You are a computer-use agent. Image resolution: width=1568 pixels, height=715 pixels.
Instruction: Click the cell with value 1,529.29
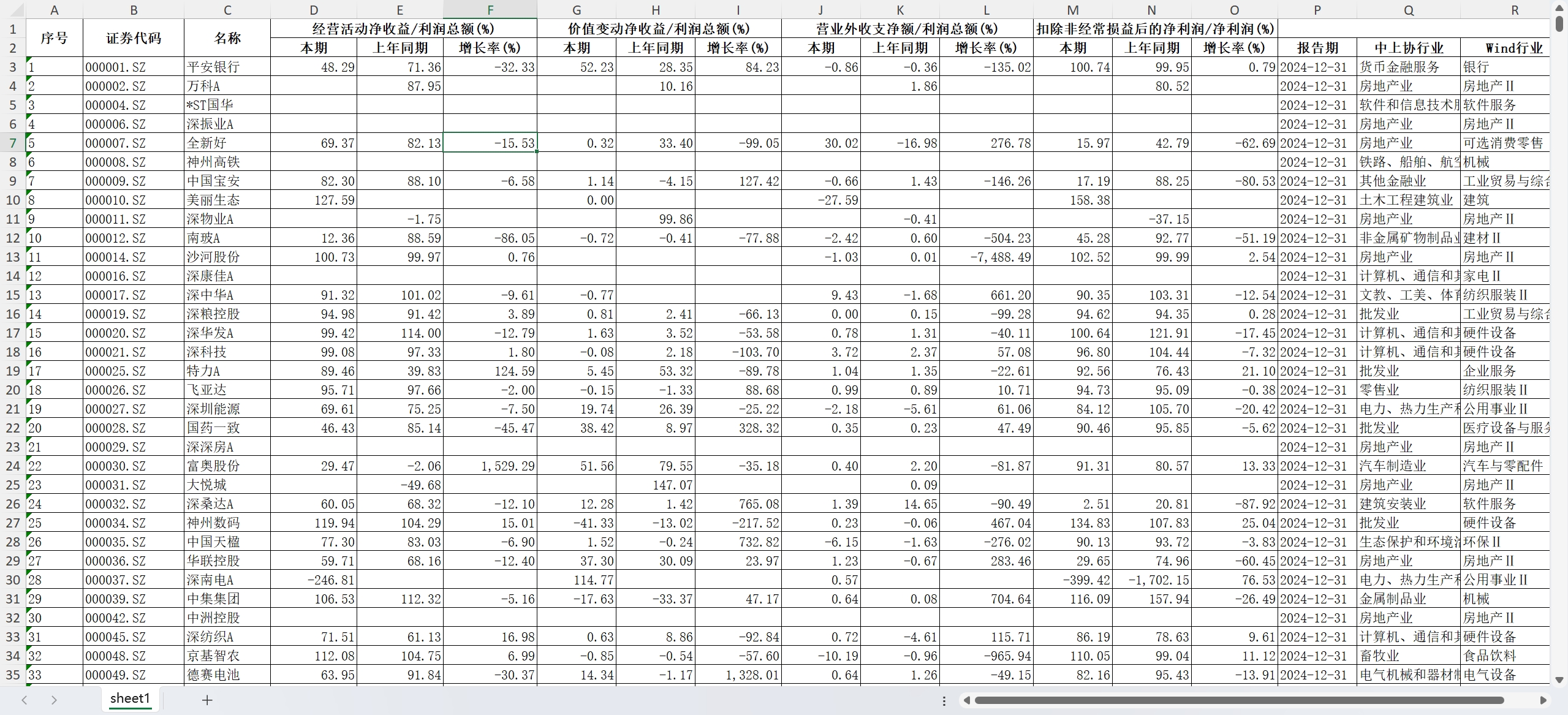pyautogui.click(x=490, y=466)
